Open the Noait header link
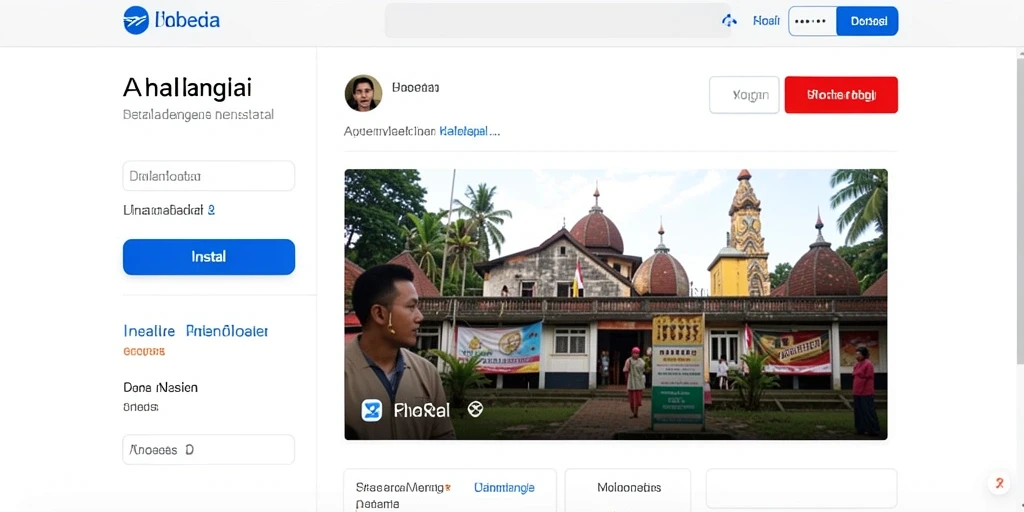Image resolution: width=1024 pixels, height=512 pixels. click(766, 21)
